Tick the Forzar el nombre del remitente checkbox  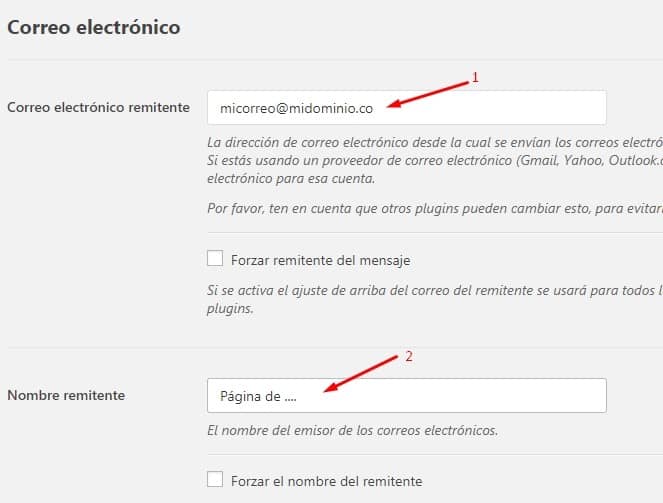214,479
